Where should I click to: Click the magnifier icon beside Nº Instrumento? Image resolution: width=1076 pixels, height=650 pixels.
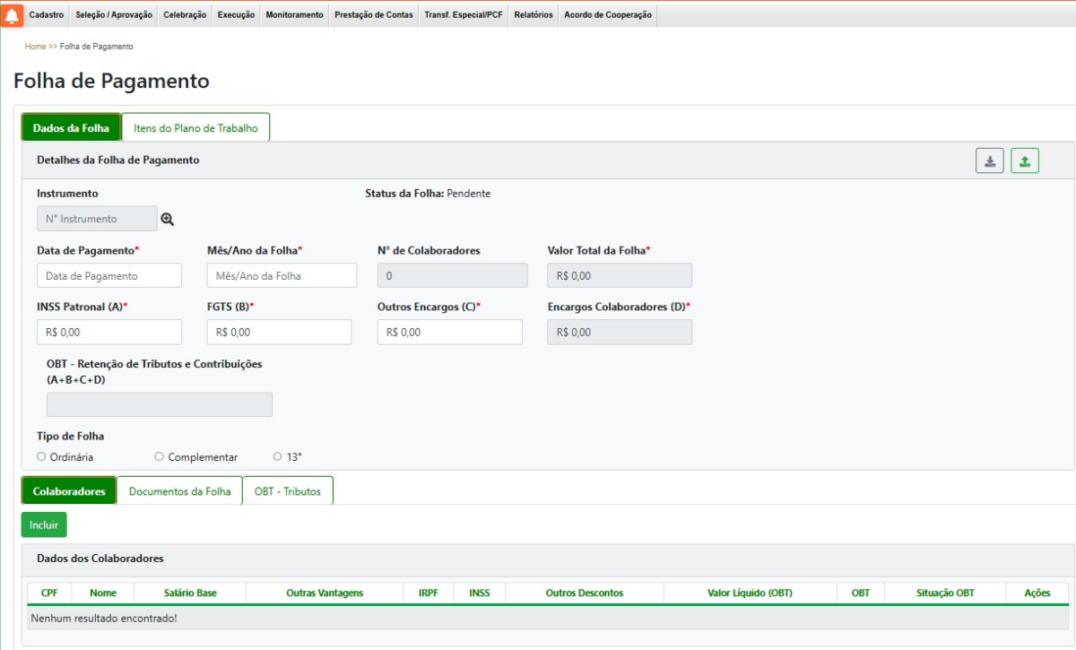pos(168,219)
